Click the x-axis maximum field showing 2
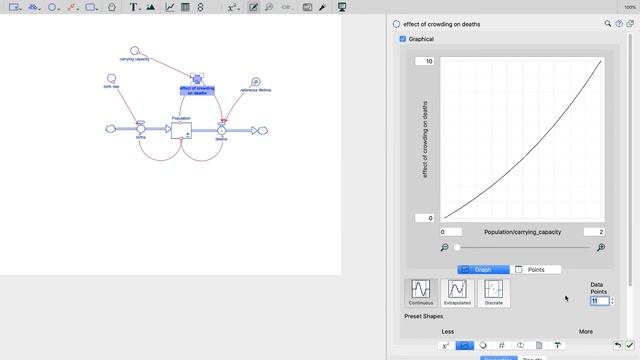The image size is (640, 360). tap(594, 232)
